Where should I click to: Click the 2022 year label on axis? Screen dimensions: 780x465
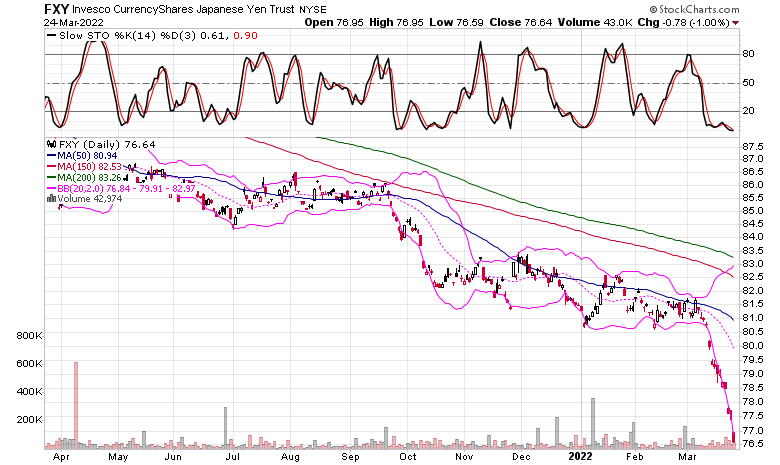pos(581,457)
